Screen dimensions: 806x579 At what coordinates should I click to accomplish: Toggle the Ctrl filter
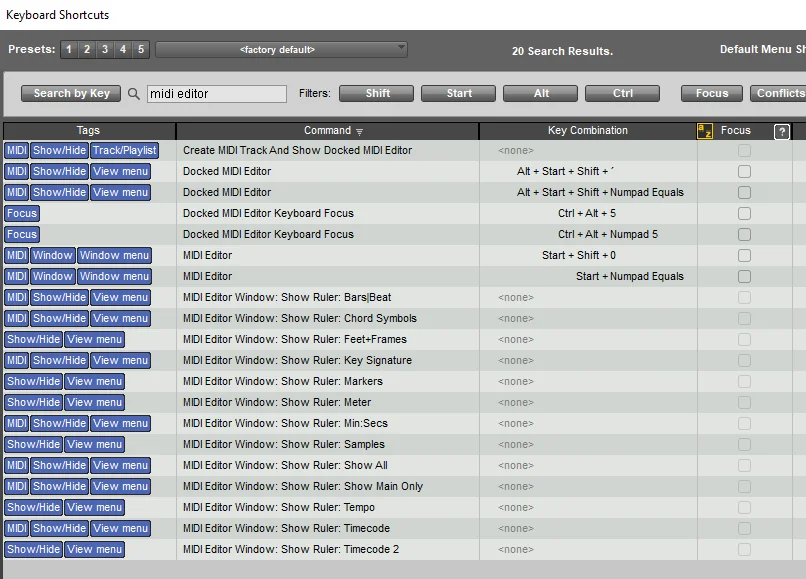[x=622, y=94]
